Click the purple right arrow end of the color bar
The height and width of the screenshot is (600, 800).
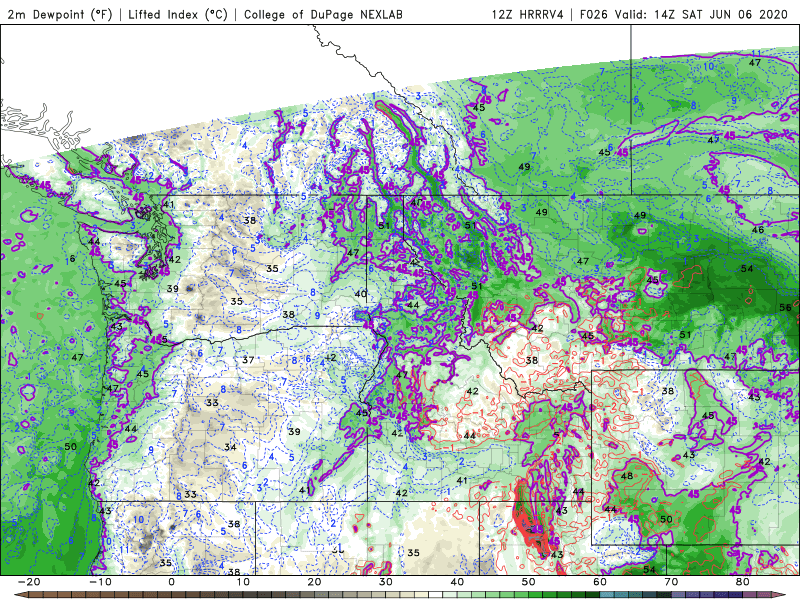pyautogui.click(x=779, y=595)
